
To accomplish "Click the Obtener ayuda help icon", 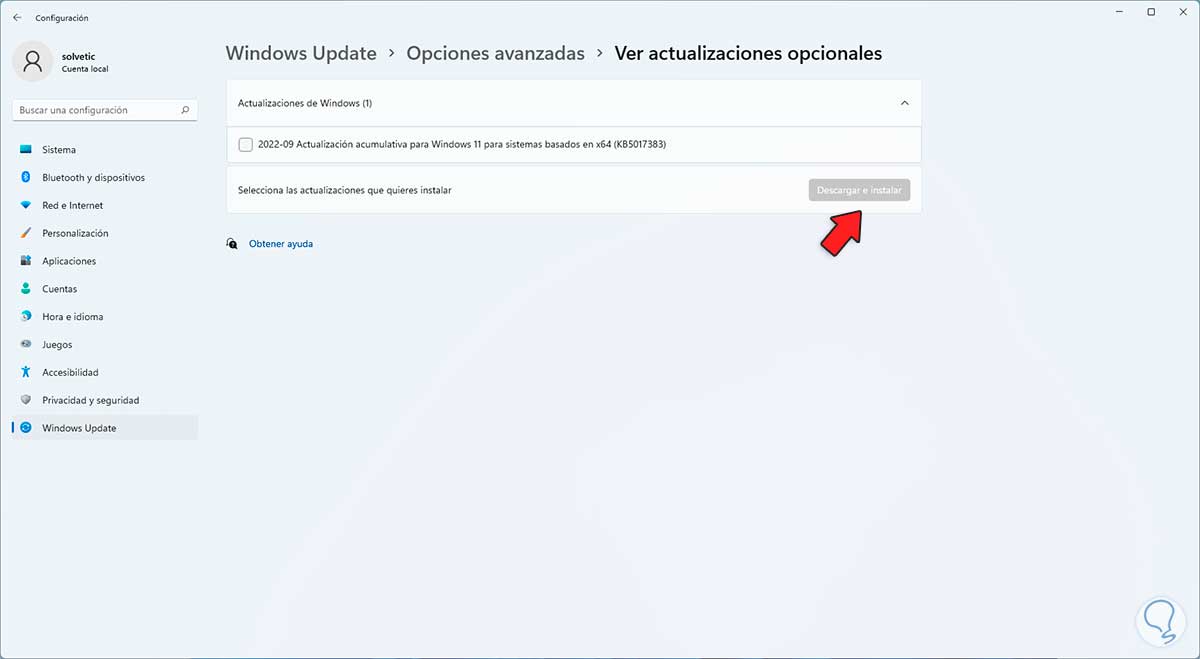I will click(232, 243).
